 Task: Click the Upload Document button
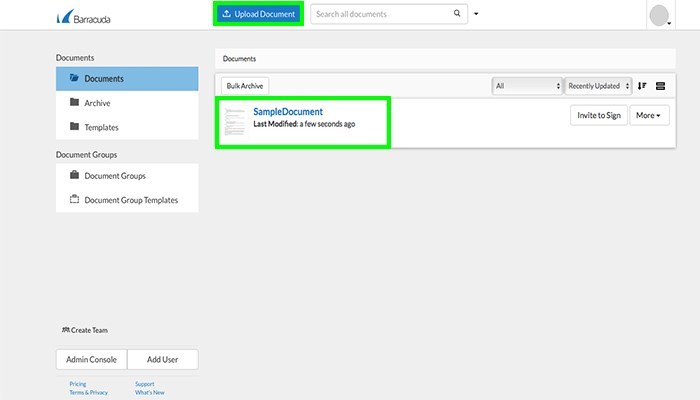[258, 14]
